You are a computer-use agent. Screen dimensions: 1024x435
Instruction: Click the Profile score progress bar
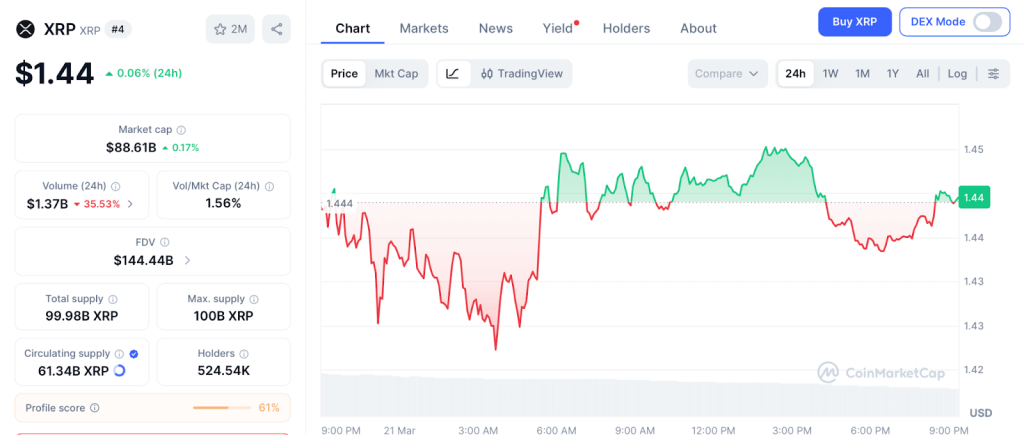tap(222, 408)
